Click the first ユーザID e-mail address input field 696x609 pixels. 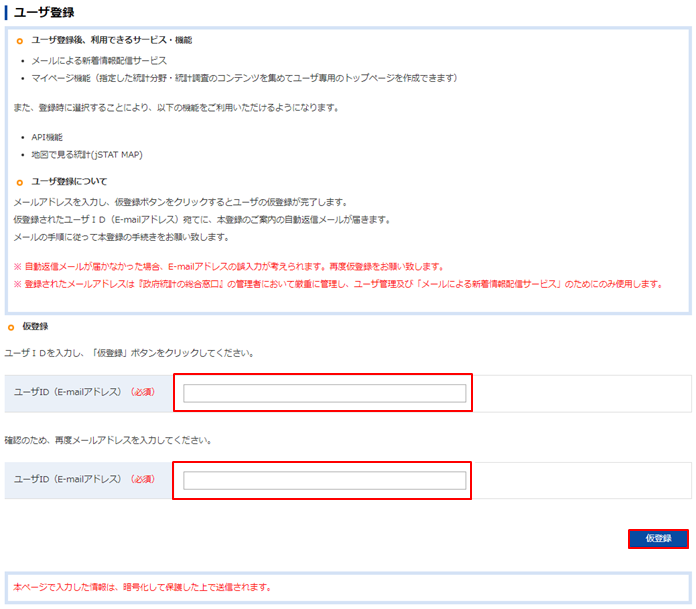pos(324,393)
